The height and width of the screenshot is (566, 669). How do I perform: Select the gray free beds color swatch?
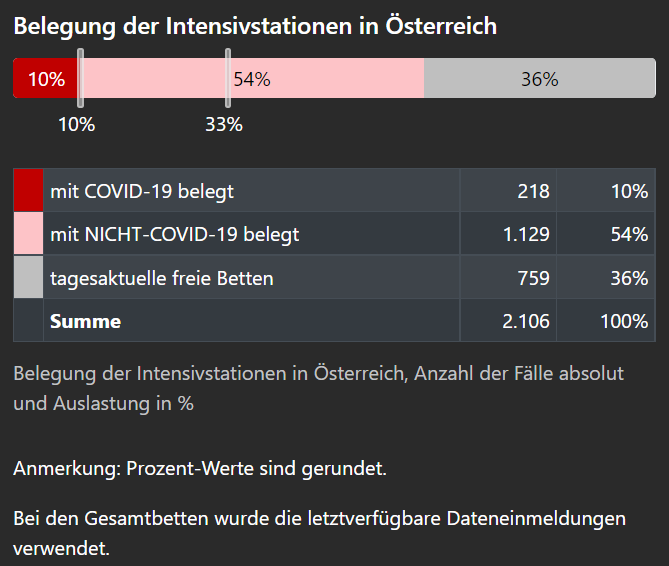click(x=29, y=277)
